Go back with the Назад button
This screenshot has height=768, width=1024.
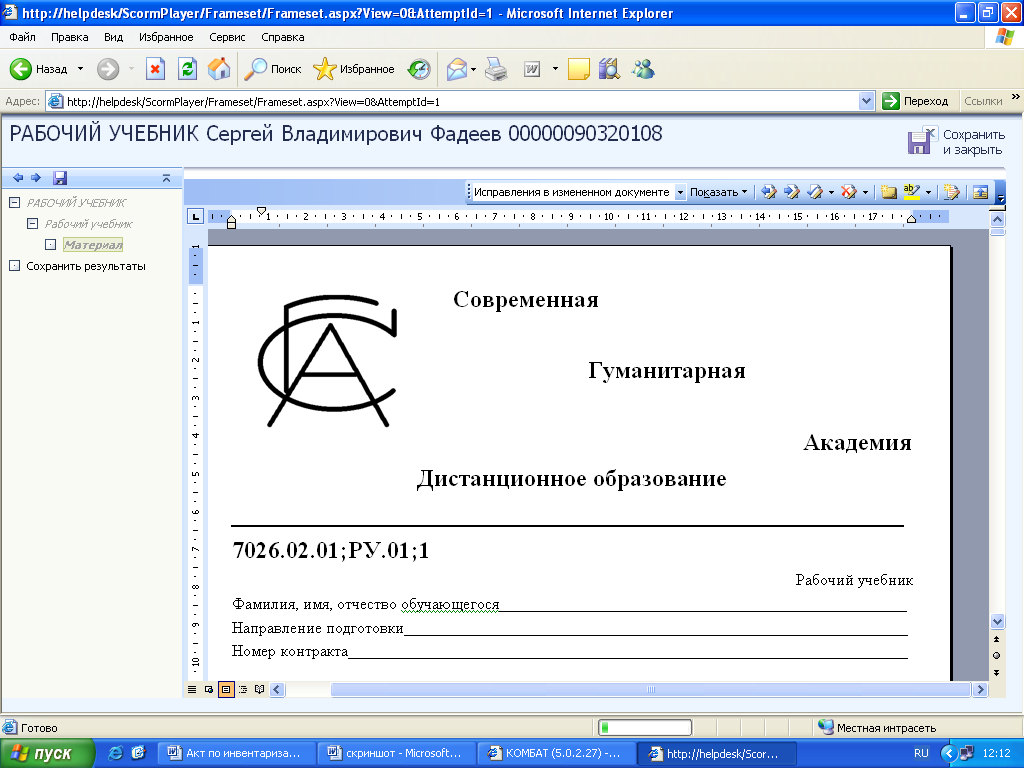click(x=39, y=69)
